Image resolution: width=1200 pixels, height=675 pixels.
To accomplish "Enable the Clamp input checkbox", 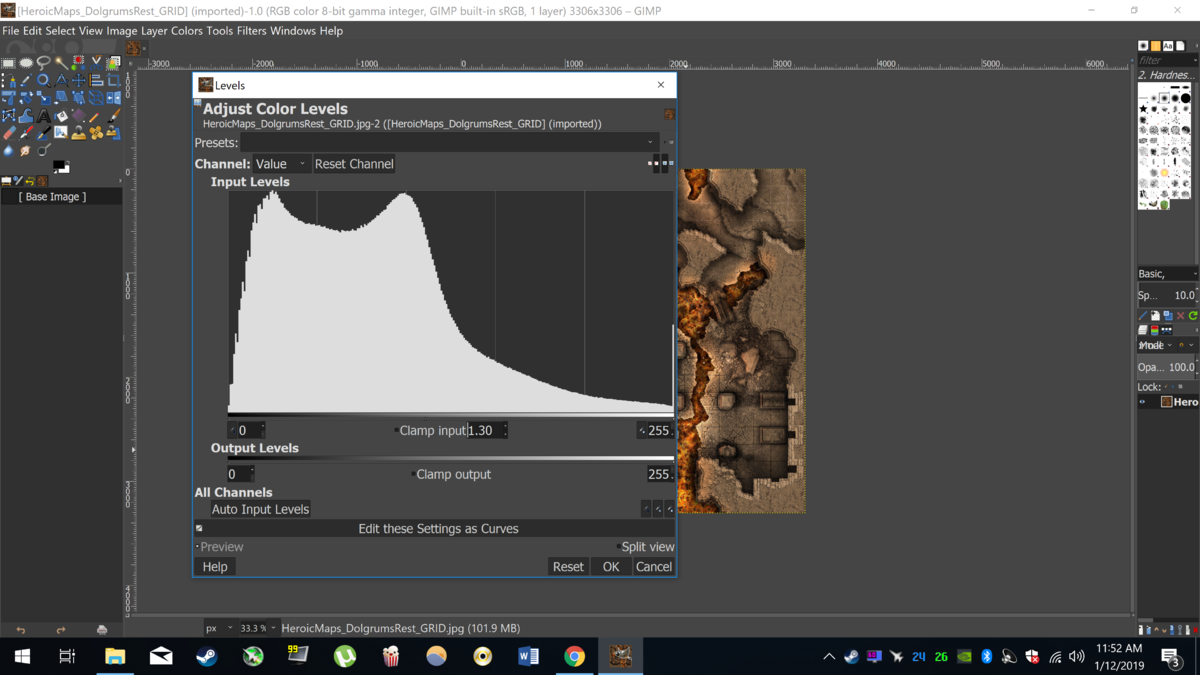I will [x=396, y=431].
